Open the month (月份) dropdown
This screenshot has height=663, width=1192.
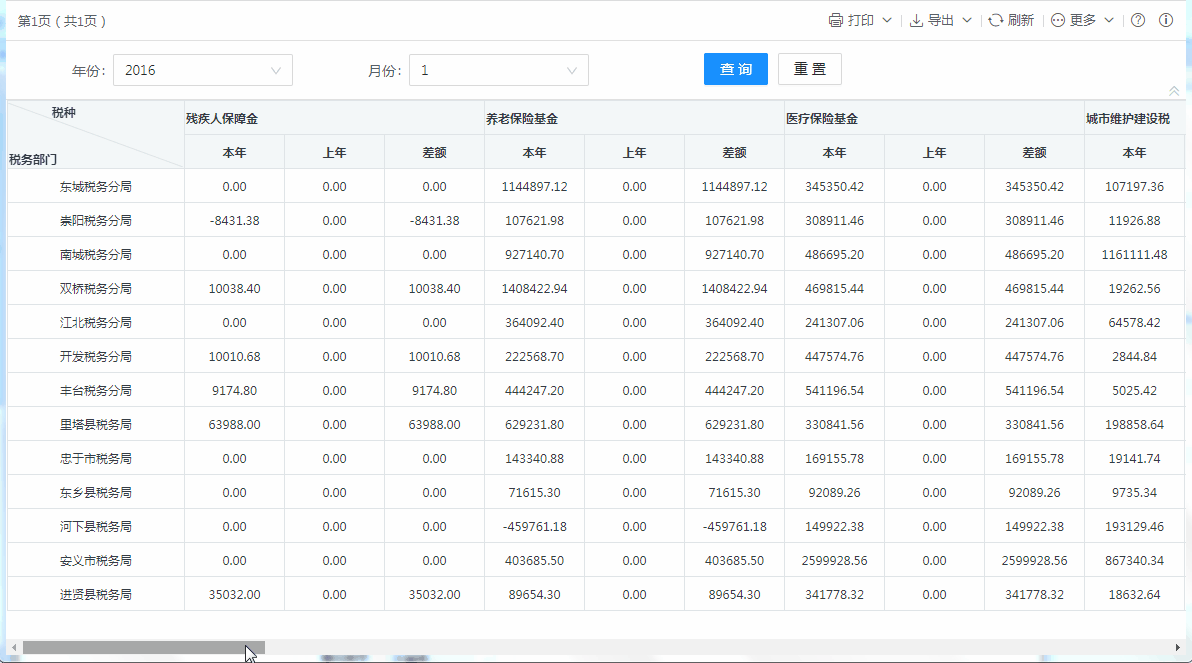click(499, 70)
